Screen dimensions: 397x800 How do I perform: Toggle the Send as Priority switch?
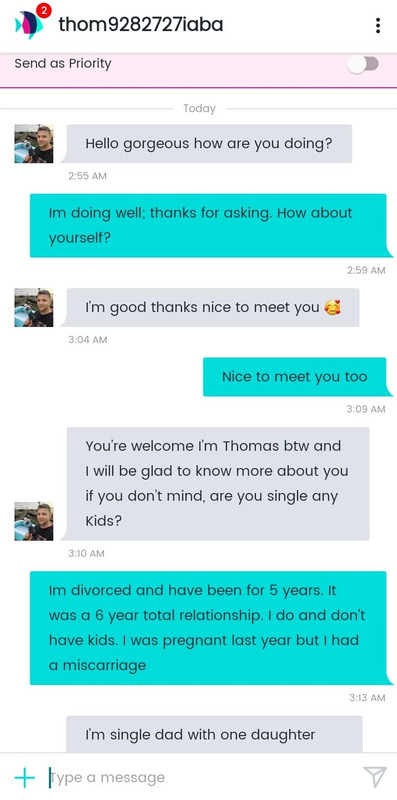coord(363,64)
